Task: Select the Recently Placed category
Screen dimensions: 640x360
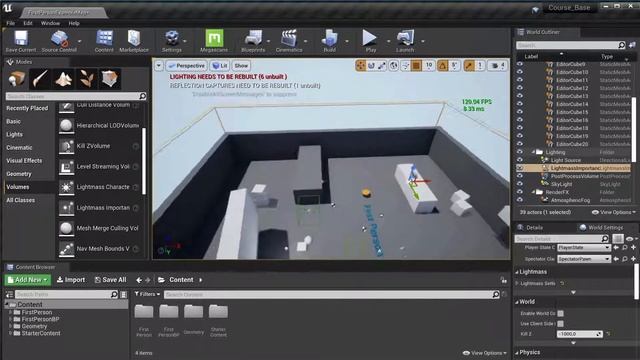Action: [x=27, y=108]
